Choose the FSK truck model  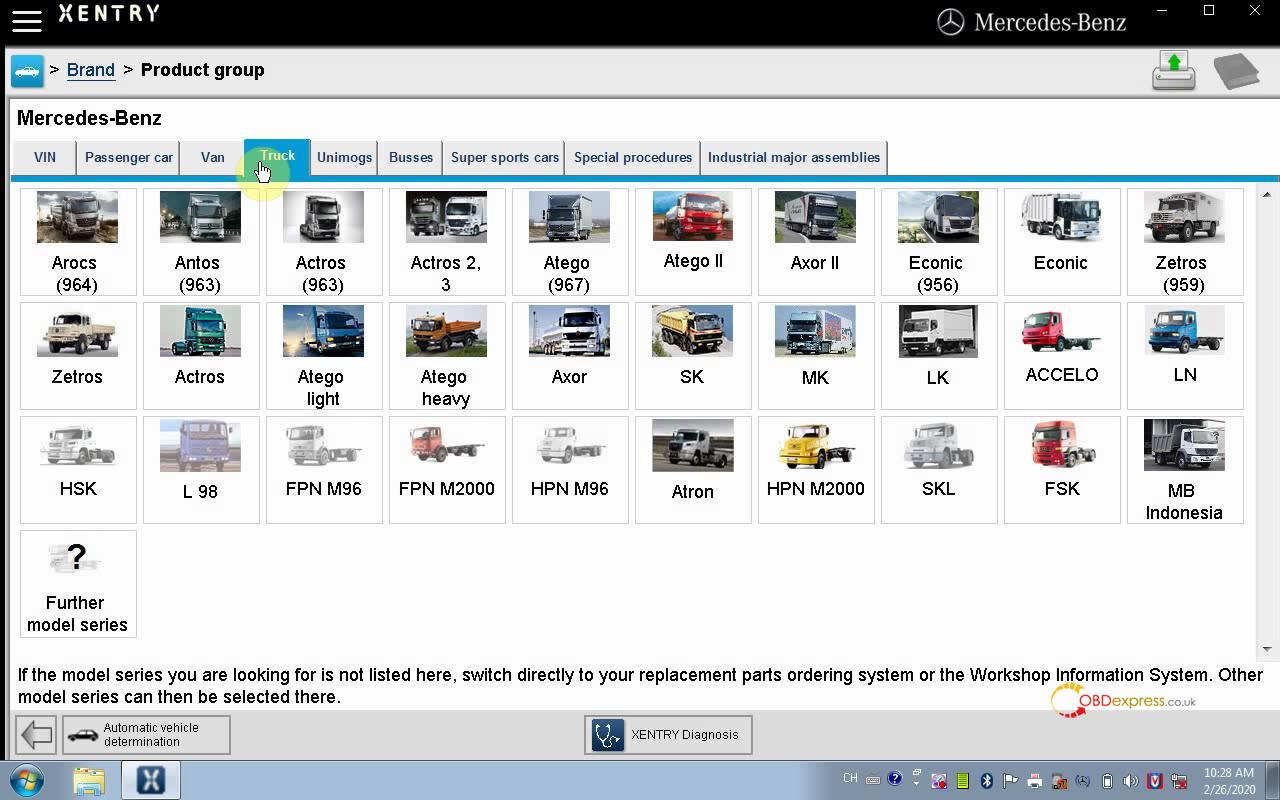[x=1062, y=470]
